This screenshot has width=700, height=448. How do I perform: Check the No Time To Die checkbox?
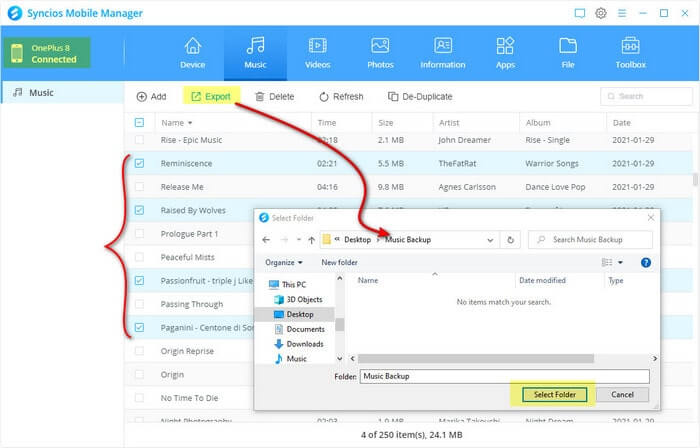tap(139, 398)
